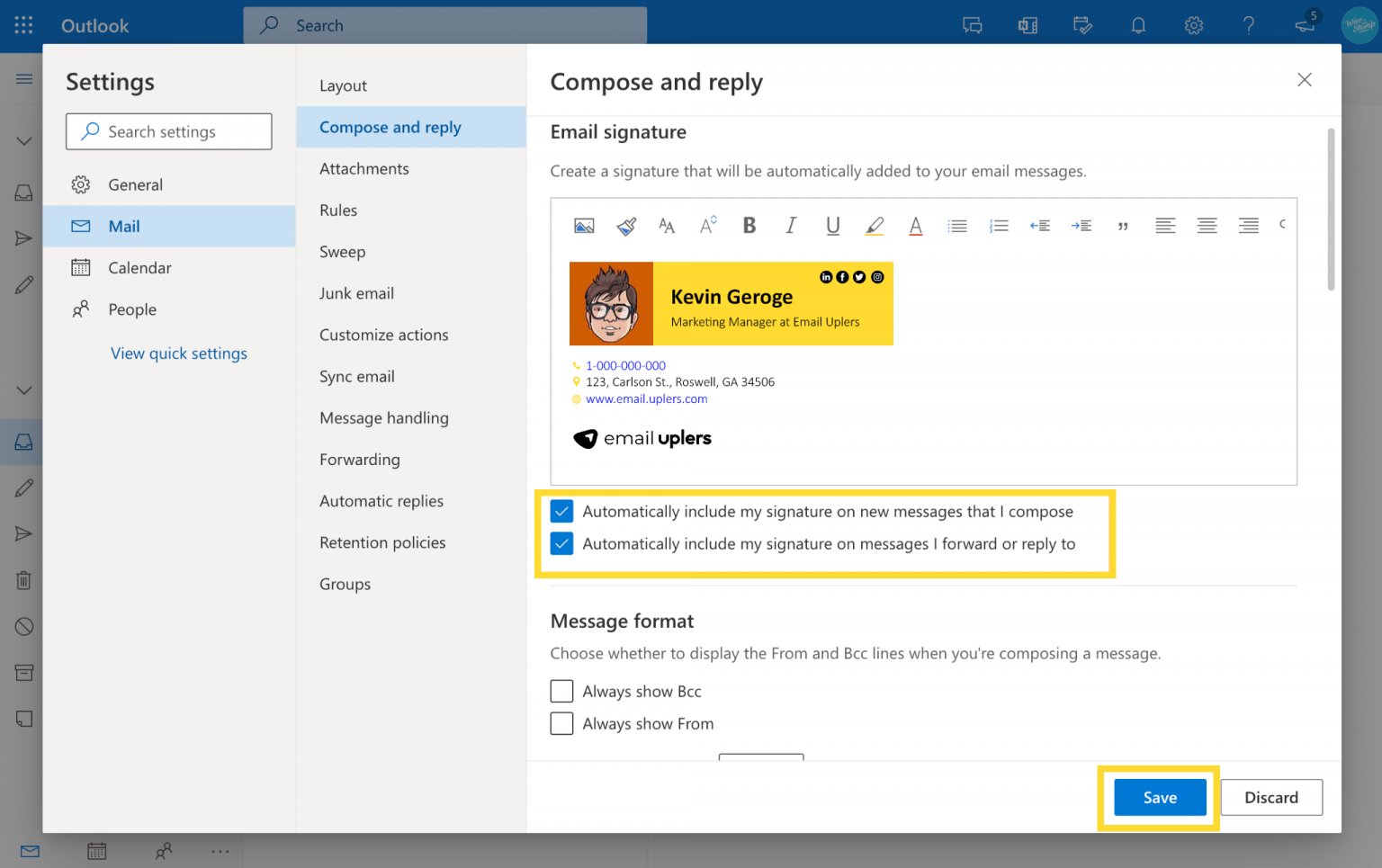Enable Always show Bcc
This screenshot has width=1382, height=868.
point(562,692)
